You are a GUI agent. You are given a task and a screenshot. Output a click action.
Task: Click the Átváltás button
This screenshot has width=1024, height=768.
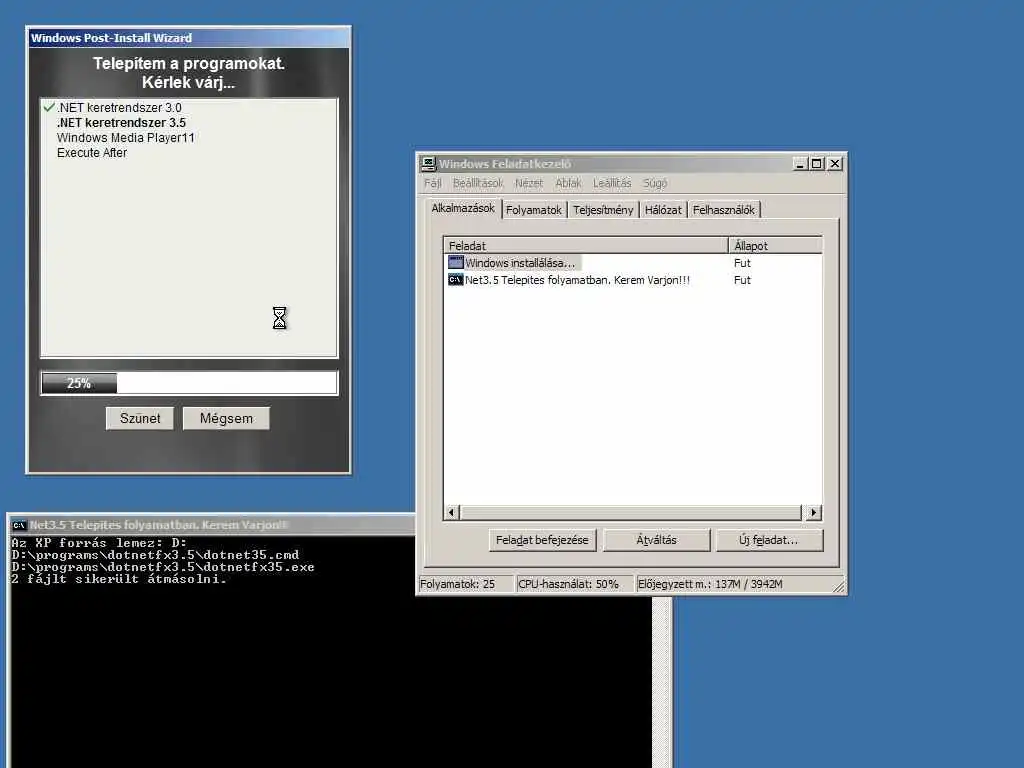(x=656, y=540)
